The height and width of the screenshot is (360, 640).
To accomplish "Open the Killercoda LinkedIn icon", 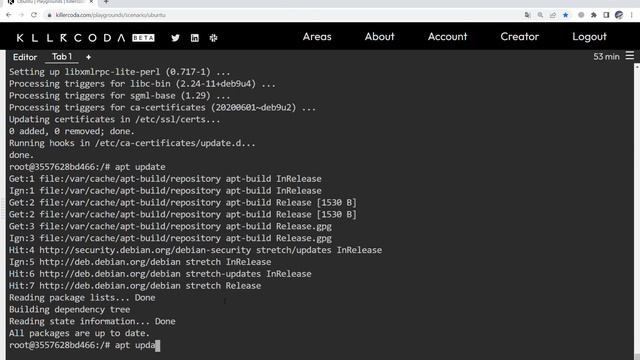I will pos(195,38).
